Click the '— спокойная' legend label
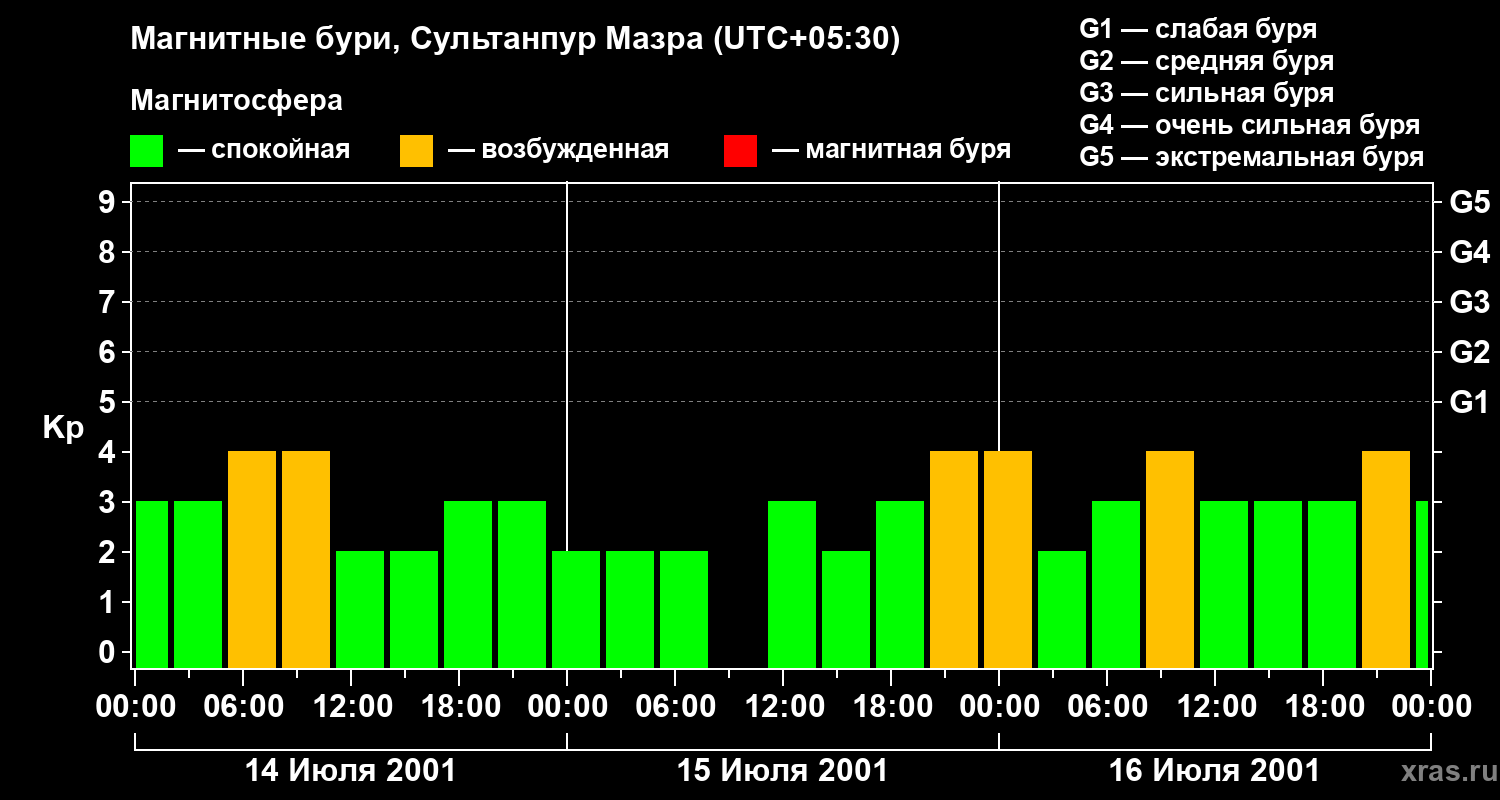 [x=264, y=150]
